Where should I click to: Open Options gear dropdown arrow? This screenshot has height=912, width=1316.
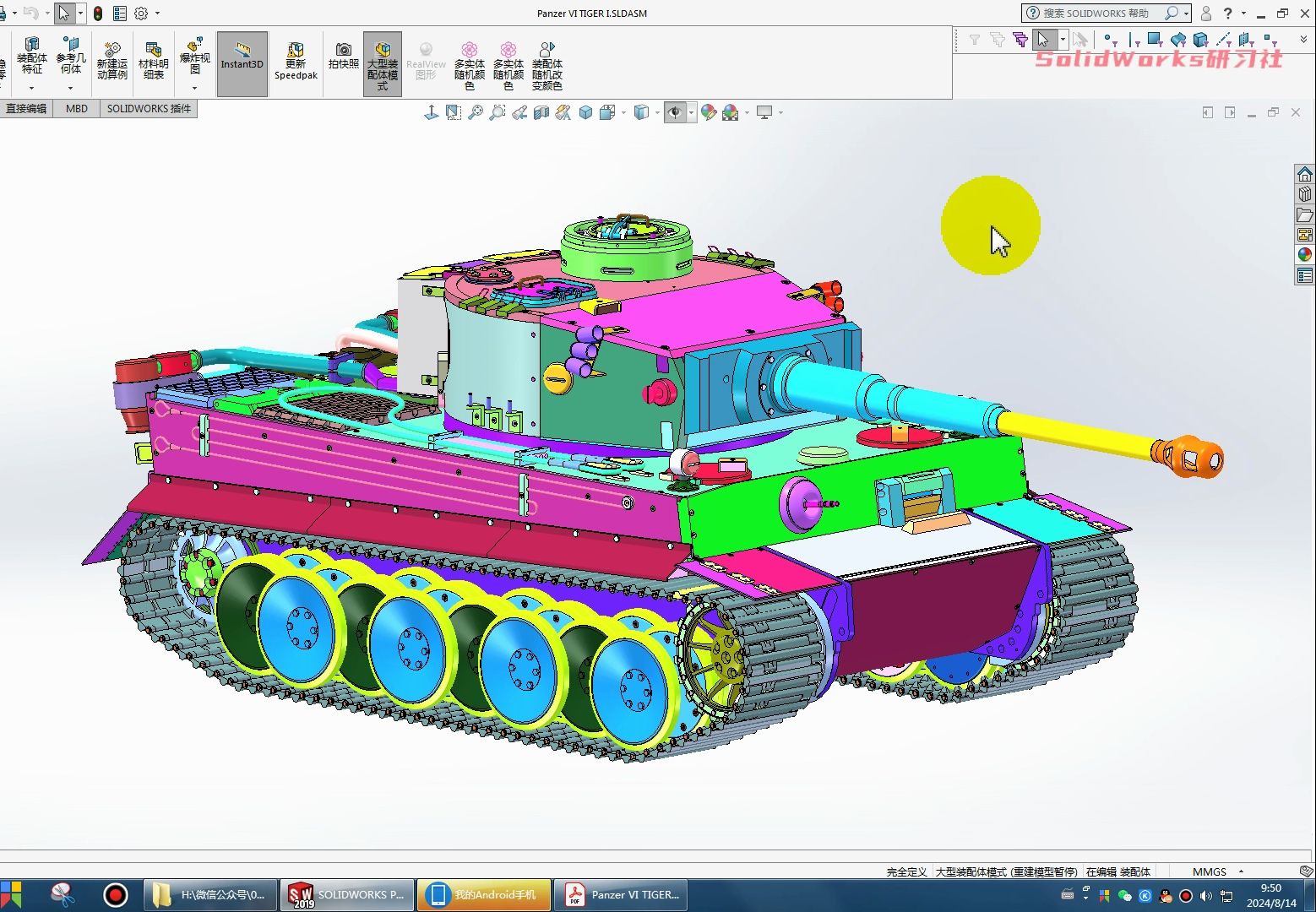tap(157, 14)
